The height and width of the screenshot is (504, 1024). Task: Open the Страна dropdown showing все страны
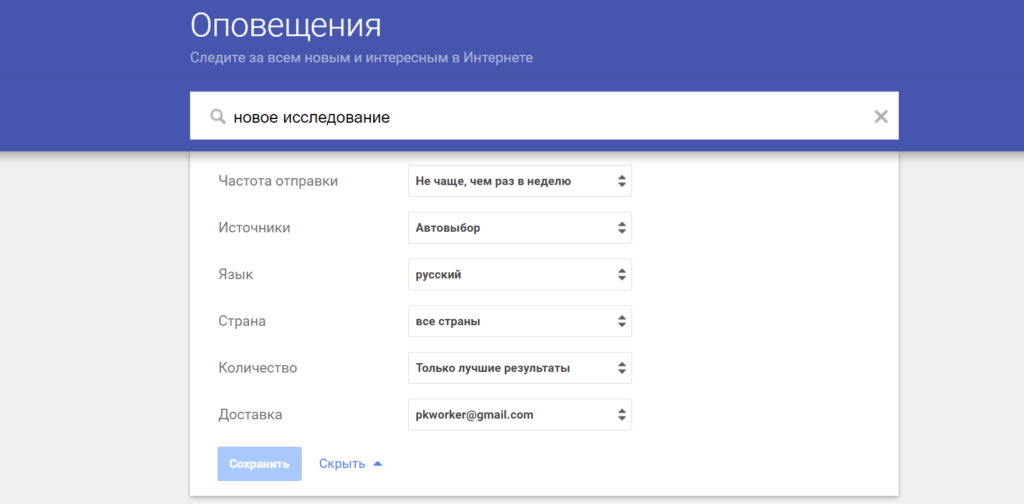tap(519, 321)
